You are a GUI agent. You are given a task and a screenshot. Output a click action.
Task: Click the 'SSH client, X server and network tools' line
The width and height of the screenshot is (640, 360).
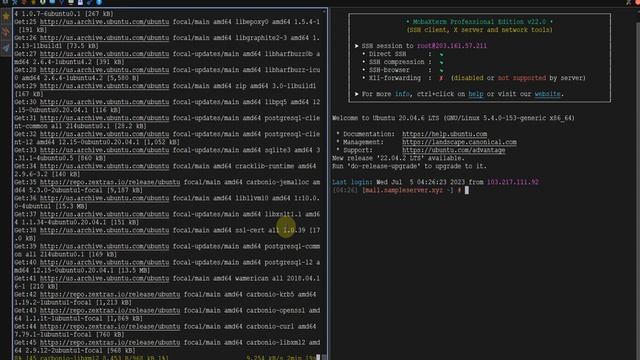479,30
